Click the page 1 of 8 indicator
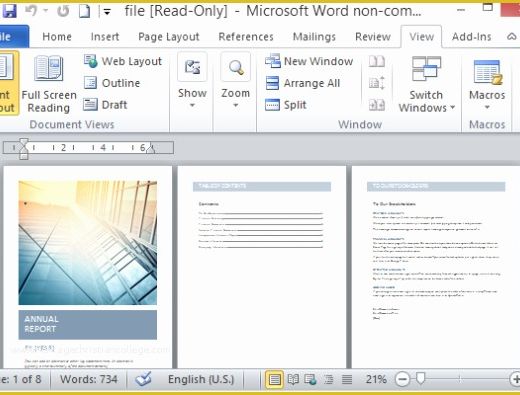The width and height of the screenshot is (520, 395). (21, 379)
